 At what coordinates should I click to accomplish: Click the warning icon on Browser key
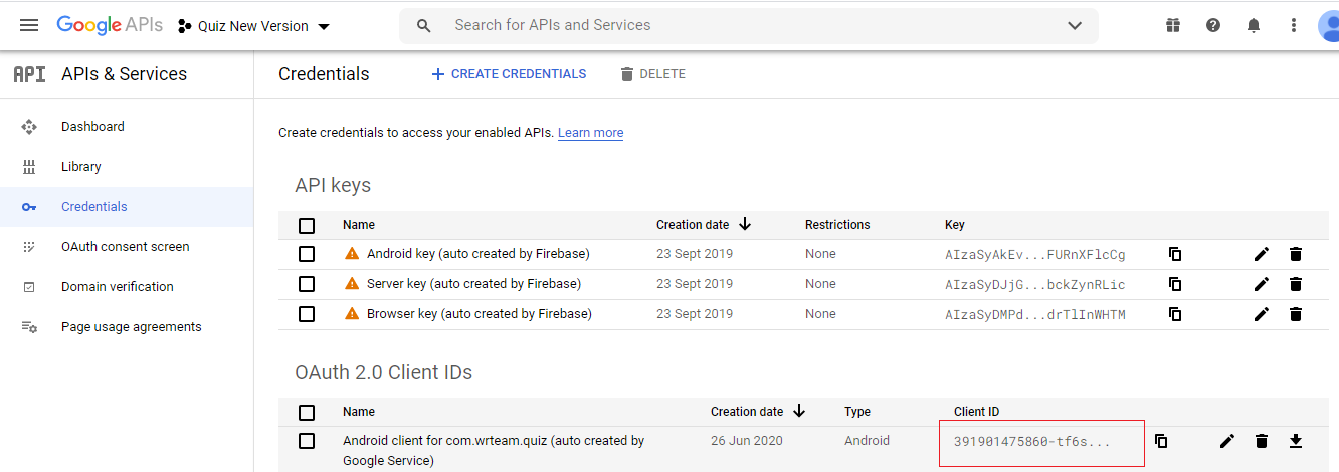pos(351,314)
